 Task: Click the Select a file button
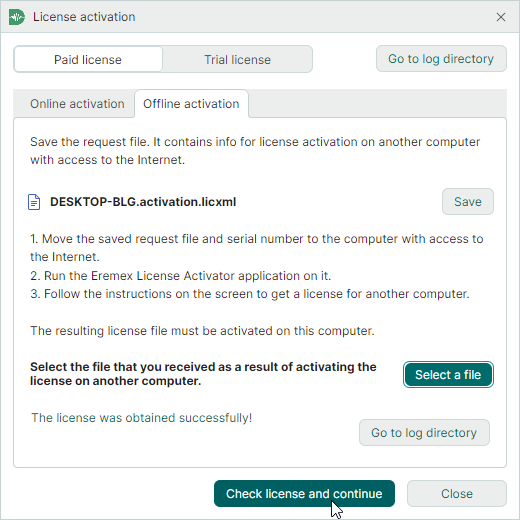click(x=448, y=375)
